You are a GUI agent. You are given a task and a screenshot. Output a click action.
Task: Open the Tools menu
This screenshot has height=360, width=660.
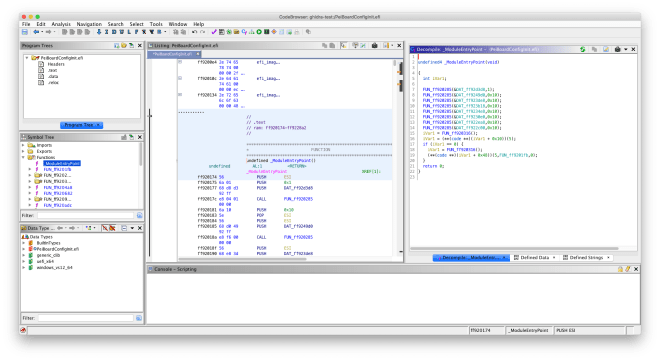pyautogui.click(x=156, y=24)
